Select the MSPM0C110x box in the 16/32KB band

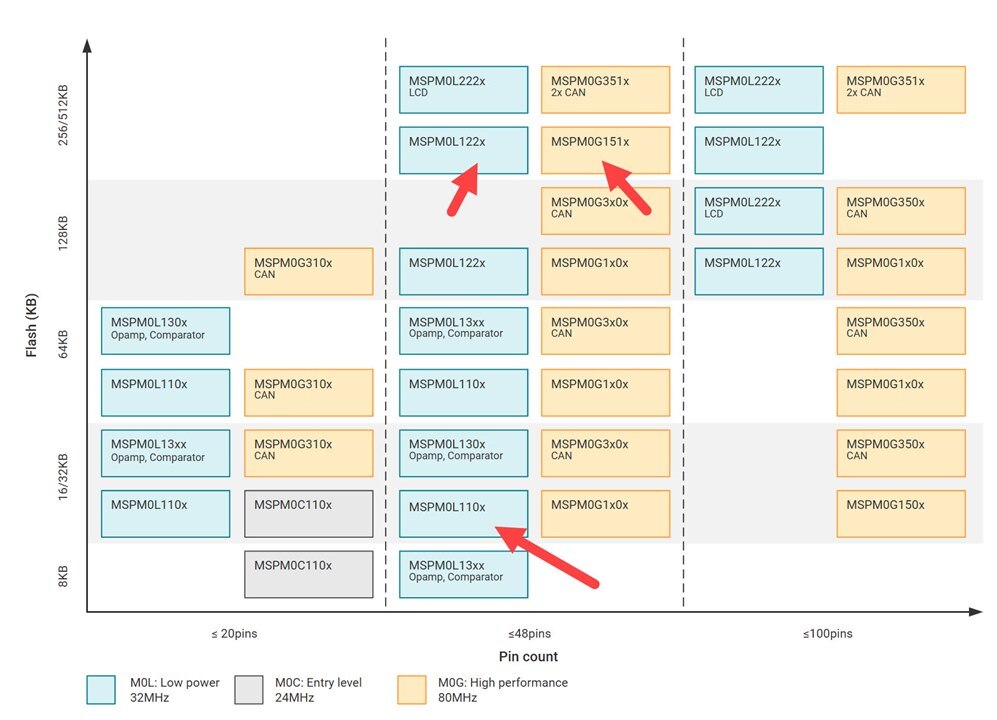pos(308,513)
